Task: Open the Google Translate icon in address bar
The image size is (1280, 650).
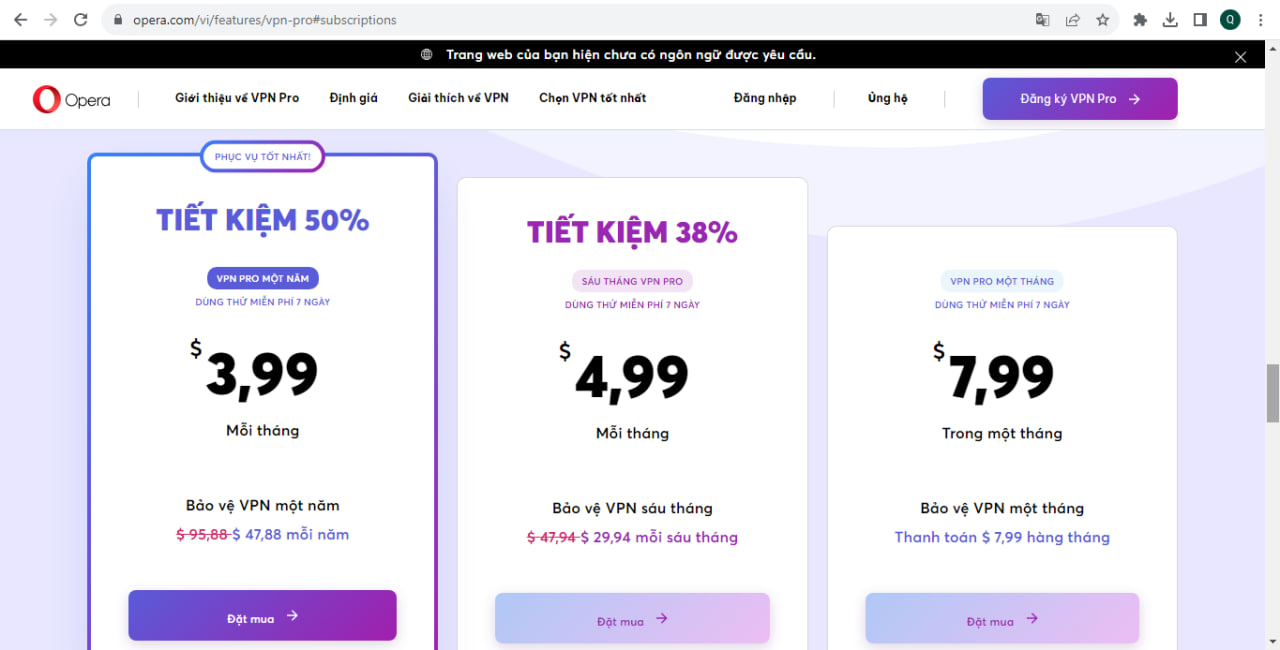Action: tap(1042, 20)
